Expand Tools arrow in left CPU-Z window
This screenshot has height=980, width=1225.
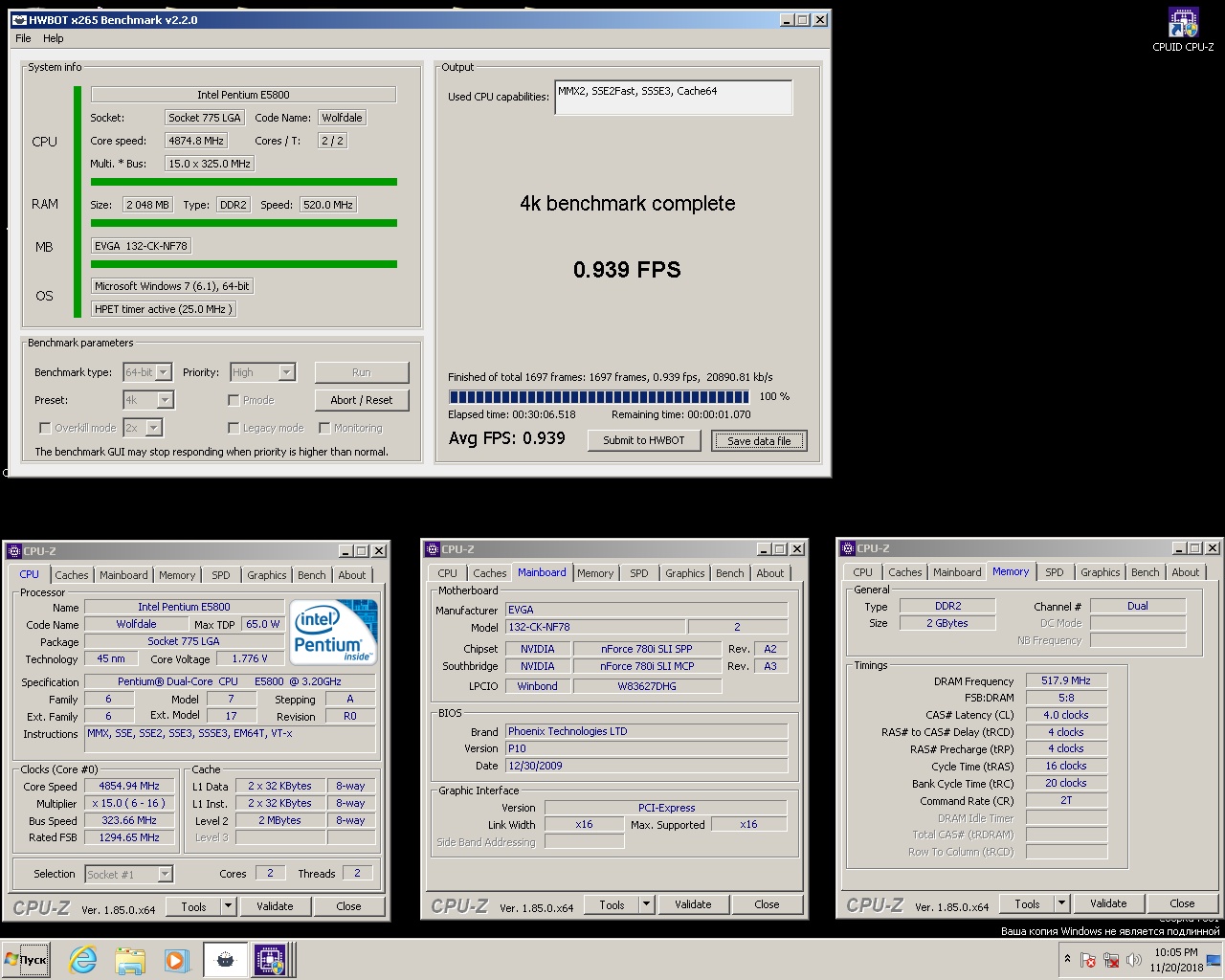pyautogui.click(x=228, y=906)
